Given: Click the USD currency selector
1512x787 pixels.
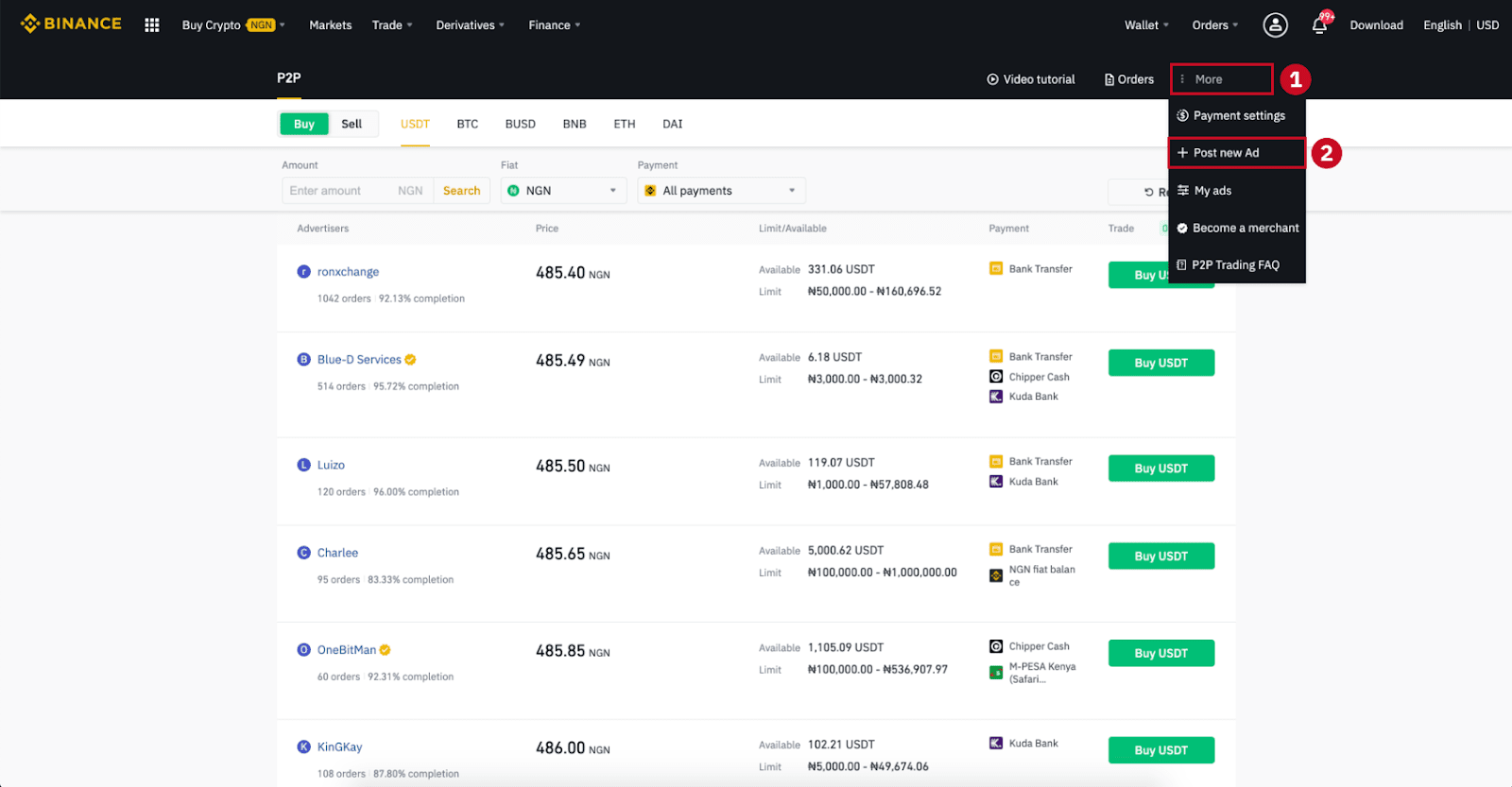Looking at the screenshot, I should pyautogui.click(x=1487, y=25).
